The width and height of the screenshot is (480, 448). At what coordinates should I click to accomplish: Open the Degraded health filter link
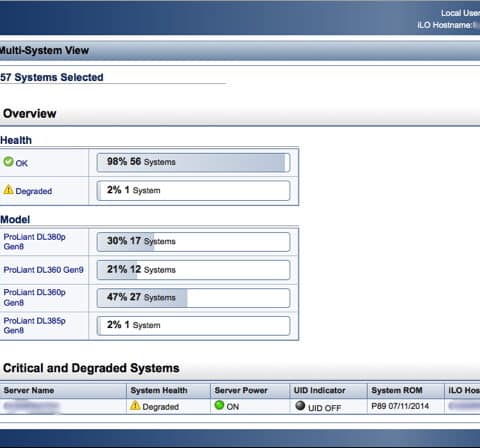tap(34, 191)
